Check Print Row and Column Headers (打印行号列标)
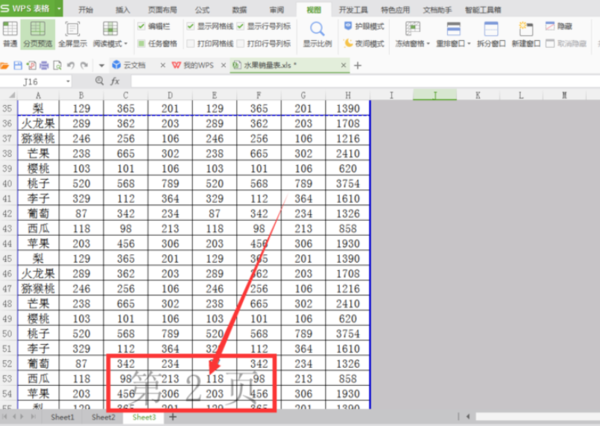 (x=240, y=43)
